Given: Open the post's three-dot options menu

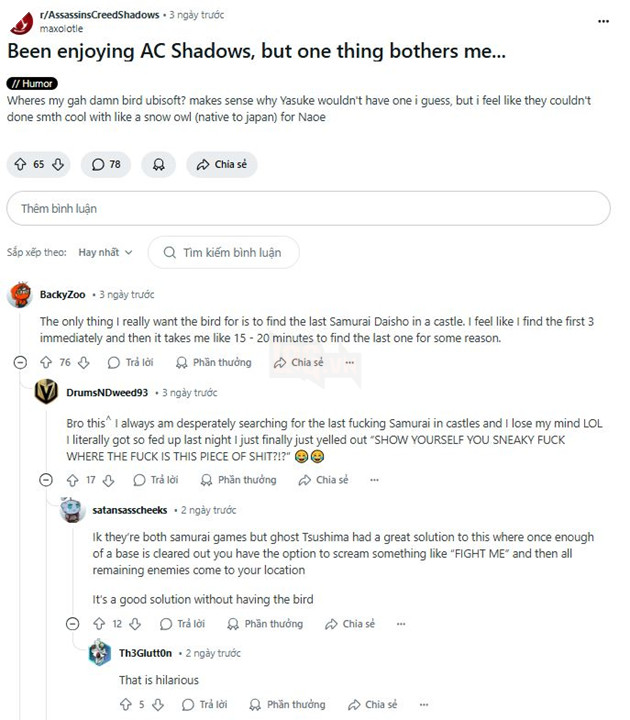Looking at the screenshot, I should [603, 20].
